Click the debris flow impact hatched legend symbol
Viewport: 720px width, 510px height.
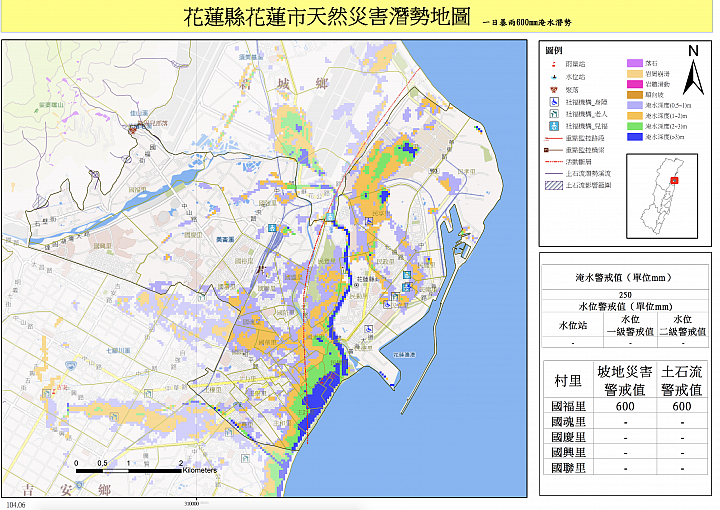coord(552,185)
